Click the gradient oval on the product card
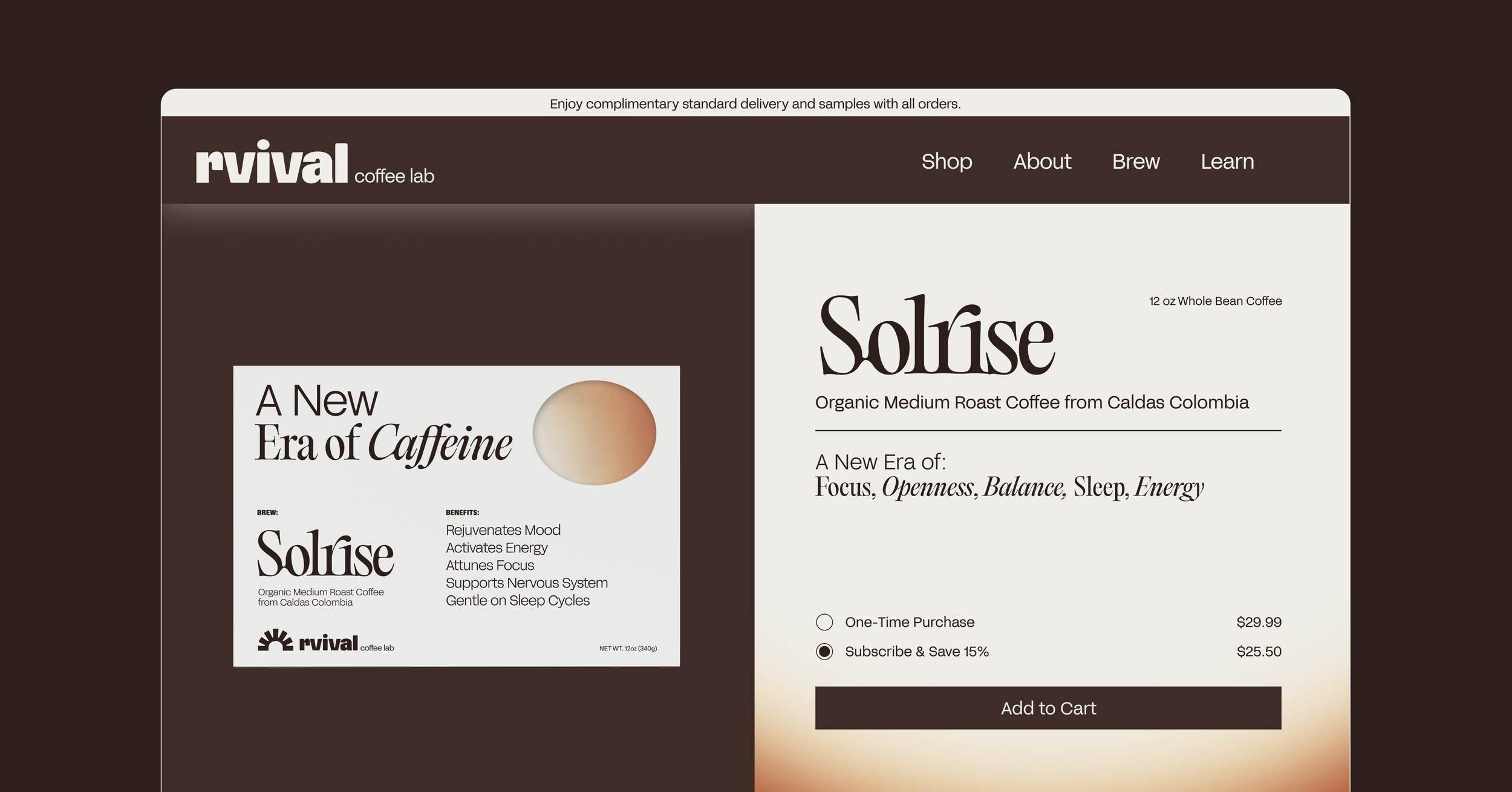Screen dimensions: 1512x792 coord(594,433)
